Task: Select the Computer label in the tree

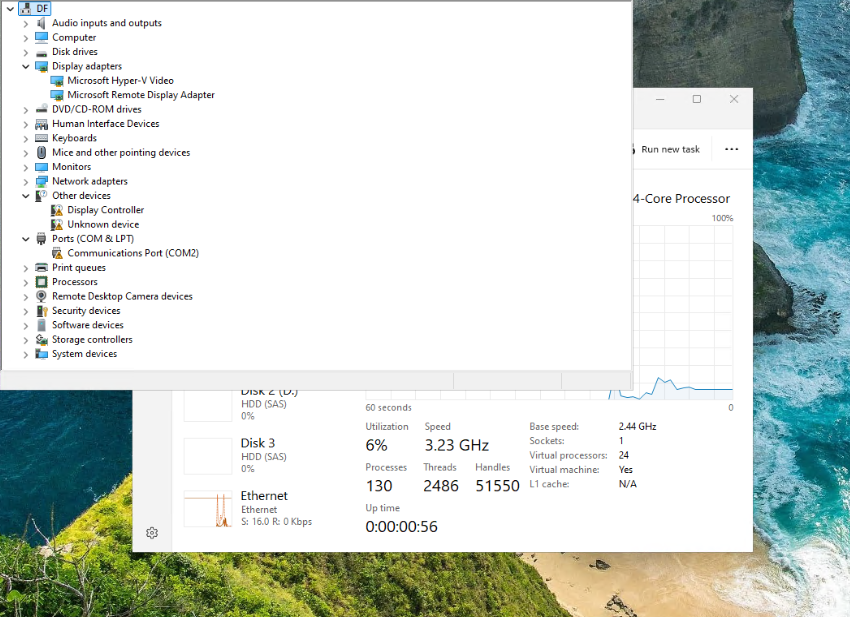Action: 74,37
